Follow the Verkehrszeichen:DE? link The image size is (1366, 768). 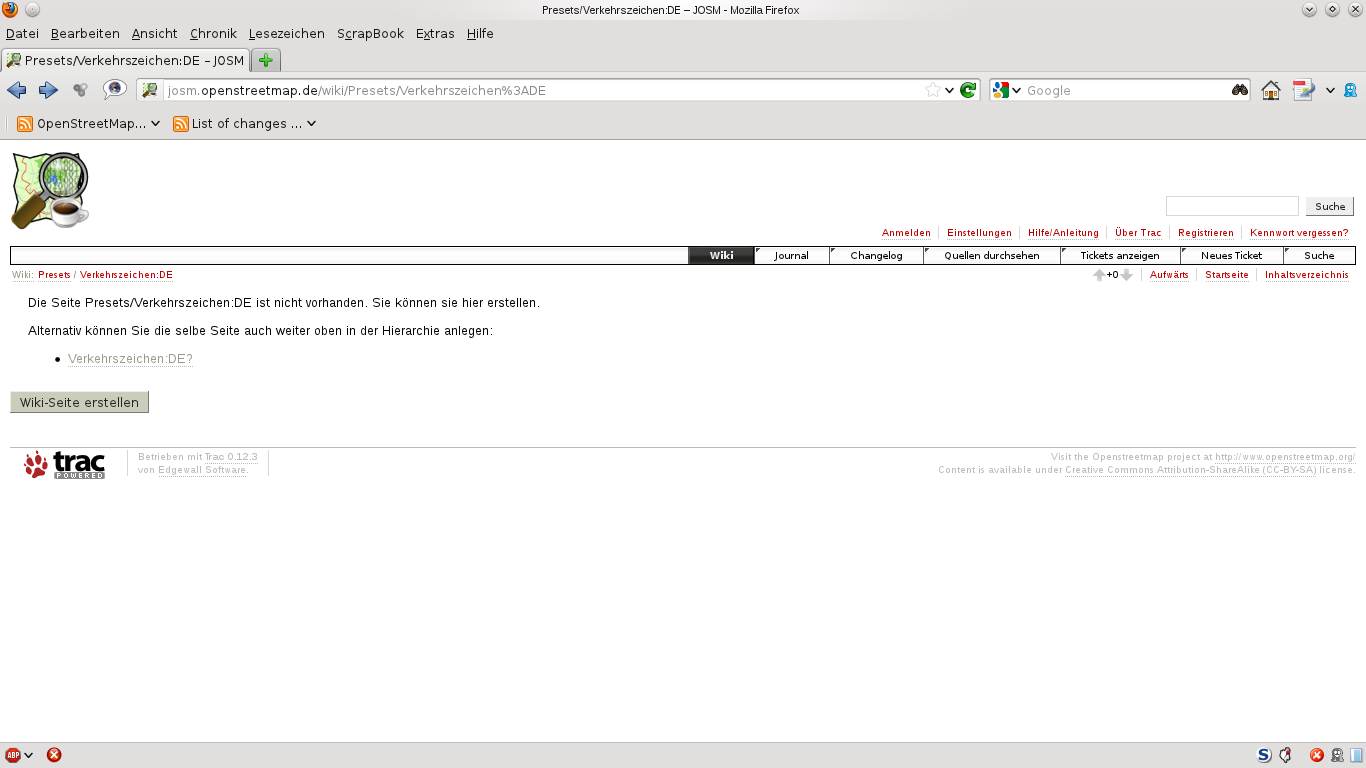(130, 359)
